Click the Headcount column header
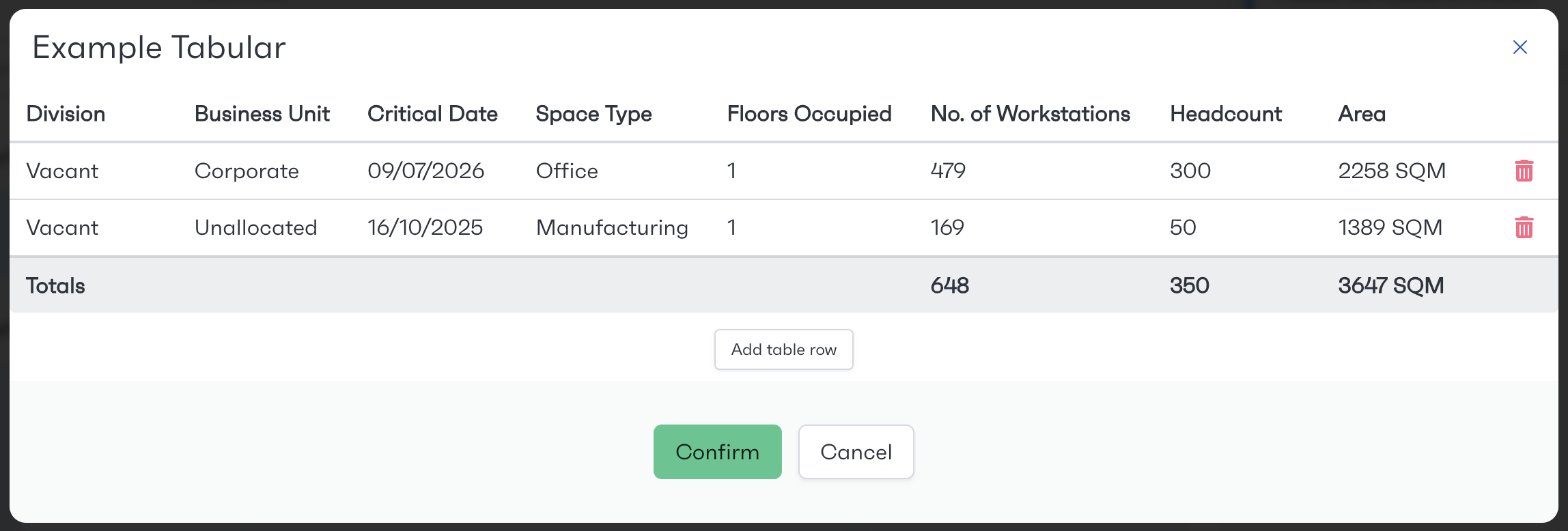1568x531 pixels. point(1225,114)
